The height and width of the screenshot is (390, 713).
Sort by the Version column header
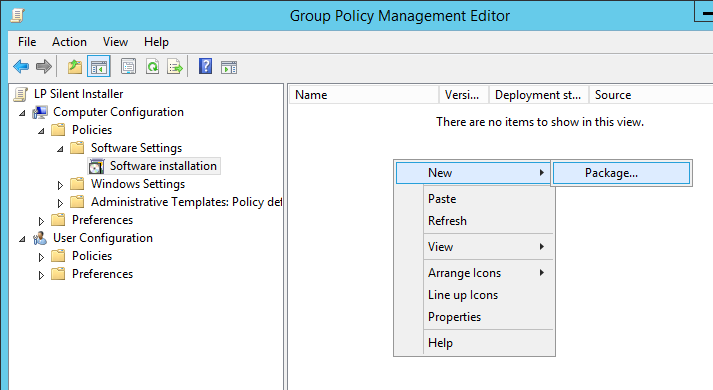[x=464, y=95]
